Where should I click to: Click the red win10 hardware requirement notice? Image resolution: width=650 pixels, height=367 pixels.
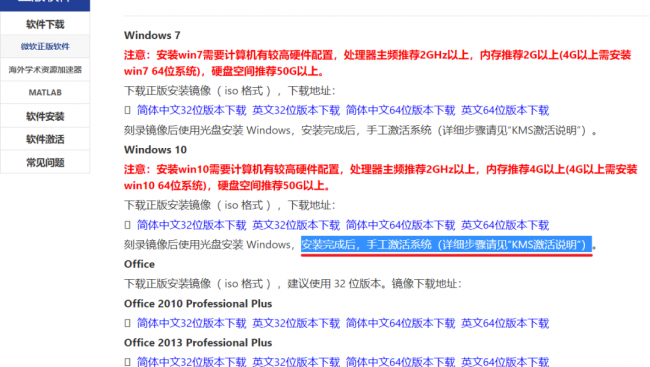pyautogui.click(x=381, y=177)
